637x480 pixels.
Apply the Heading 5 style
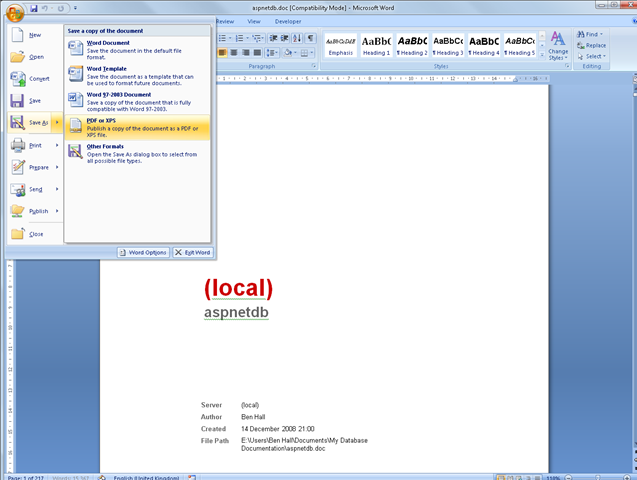click(520, 45)
